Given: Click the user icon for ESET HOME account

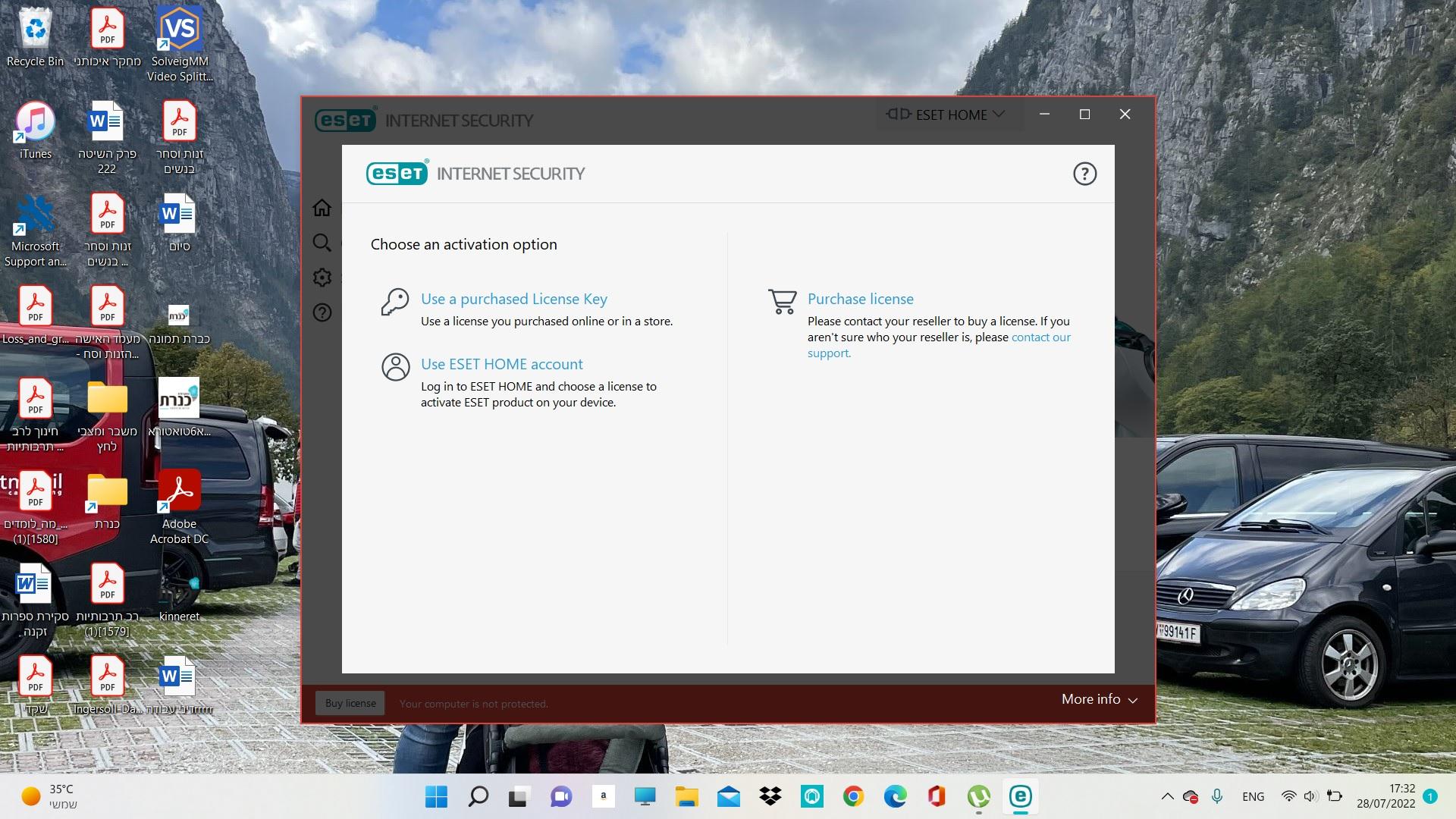Looking at the screenshot, I should pyautogui.click(x=395, y=367).
